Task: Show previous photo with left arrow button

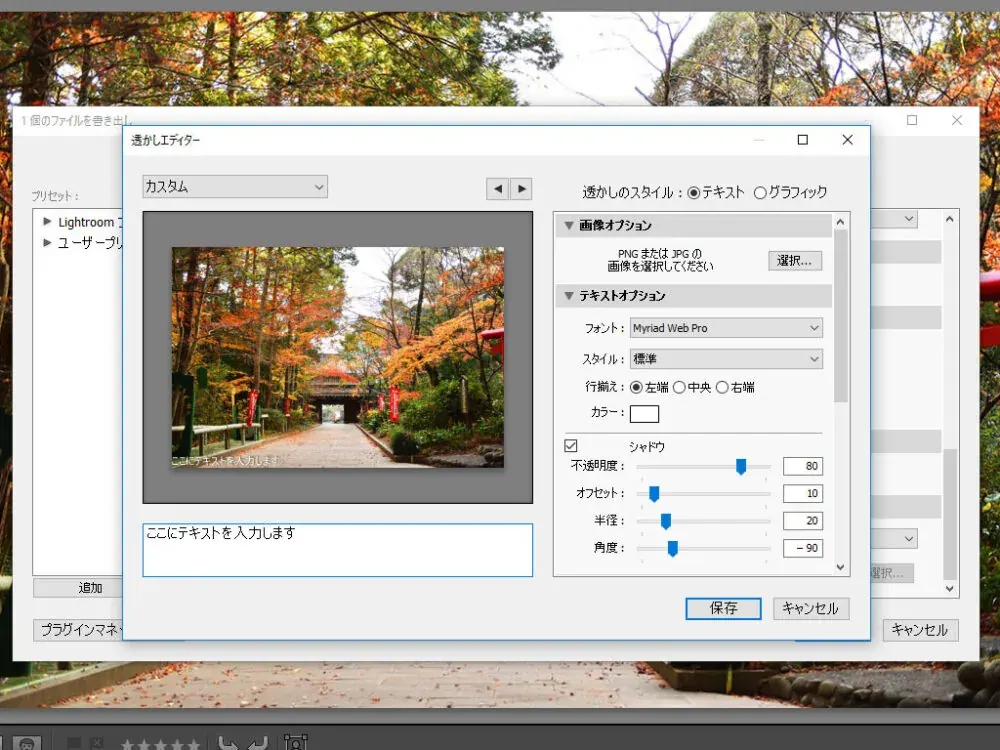Action: pos(497,189)
